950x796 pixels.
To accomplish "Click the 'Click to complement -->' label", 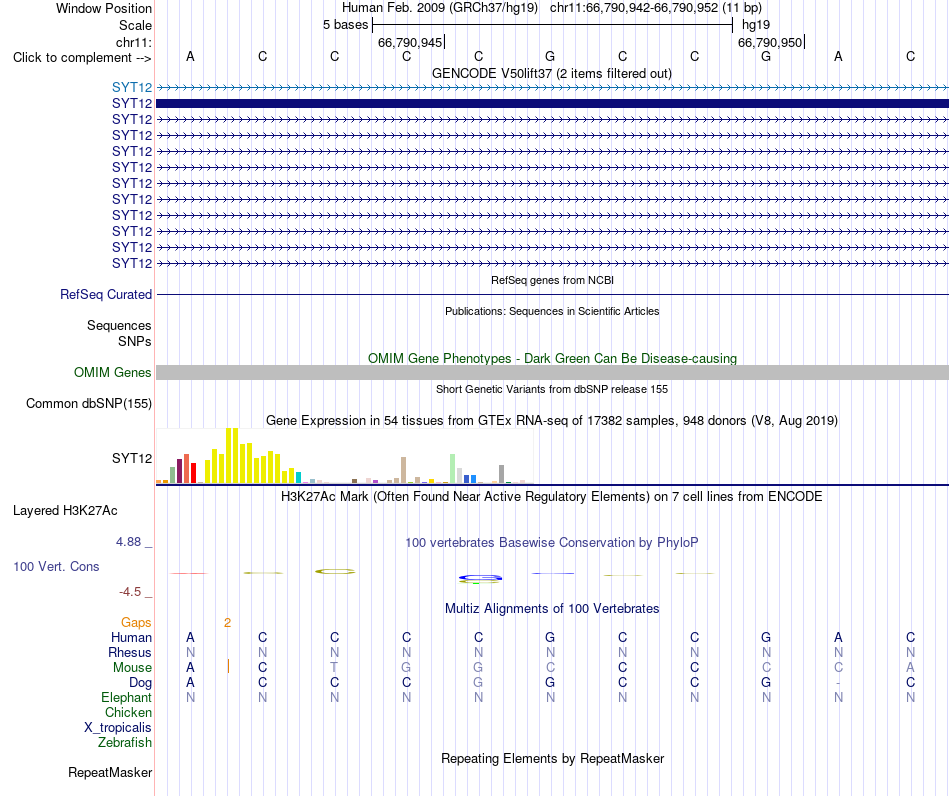I will [x=82, y=58].
